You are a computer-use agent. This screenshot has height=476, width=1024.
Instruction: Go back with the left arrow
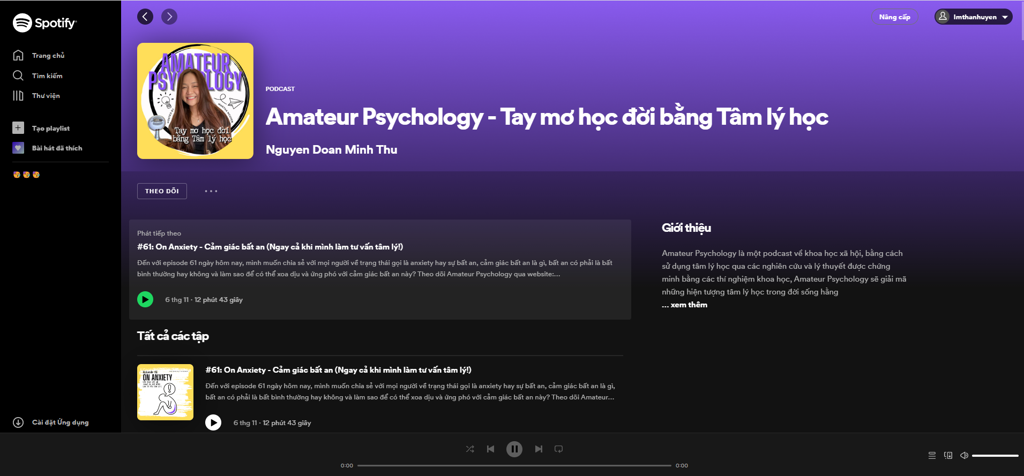[x=145, y=16]
